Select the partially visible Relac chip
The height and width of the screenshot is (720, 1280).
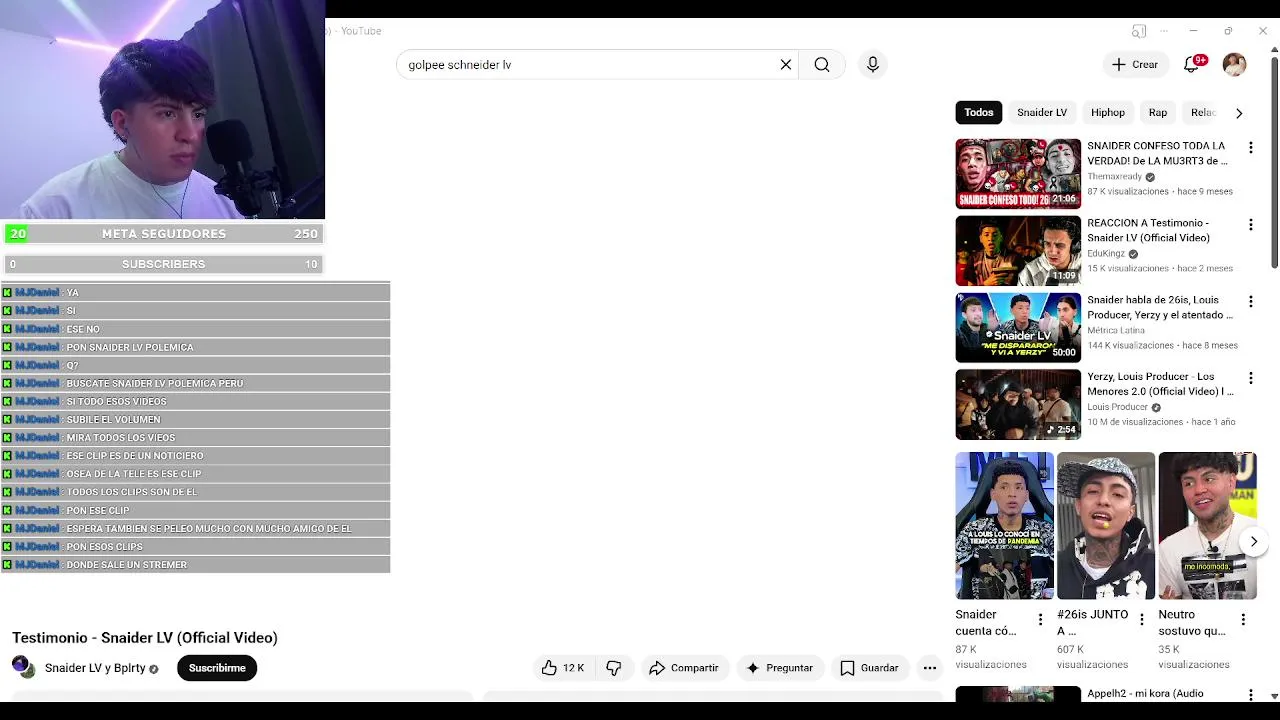coord(1203,113)
